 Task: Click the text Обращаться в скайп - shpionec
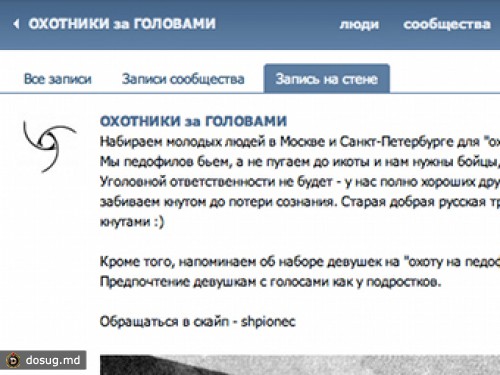[198, 322]
